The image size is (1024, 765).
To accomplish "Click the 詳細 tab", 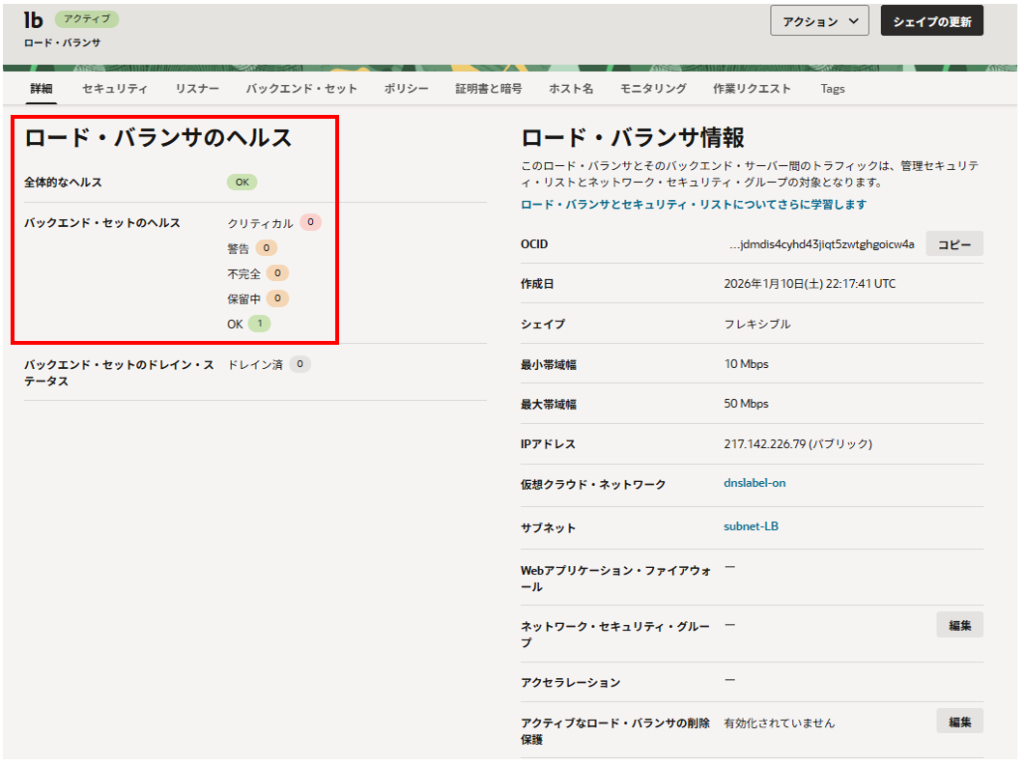I will tap(41, 89).
